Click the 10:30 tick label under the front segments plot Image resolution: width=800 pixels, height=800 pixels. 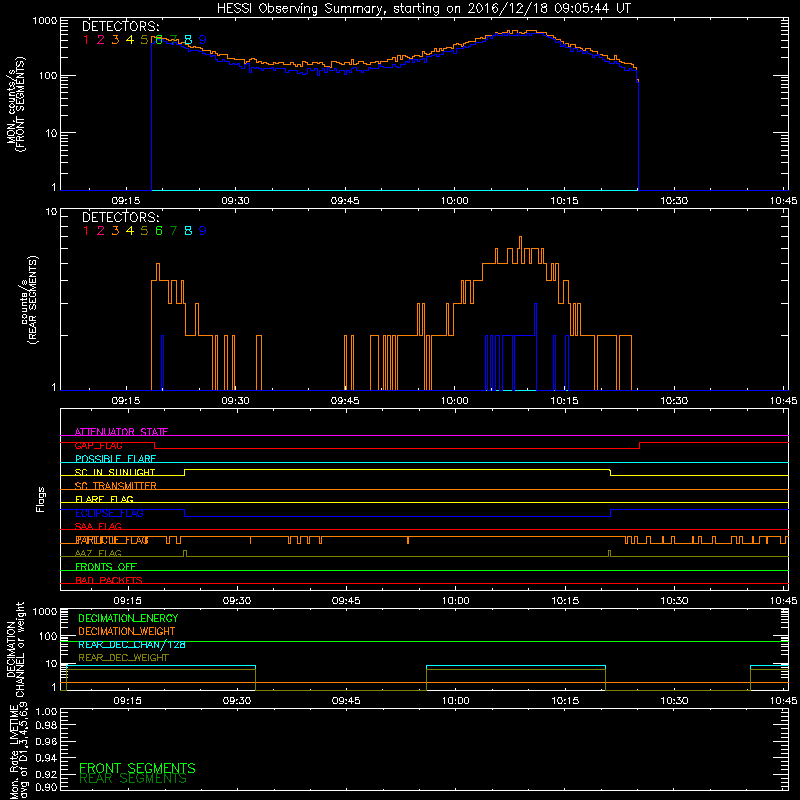[x=674, y=201]
